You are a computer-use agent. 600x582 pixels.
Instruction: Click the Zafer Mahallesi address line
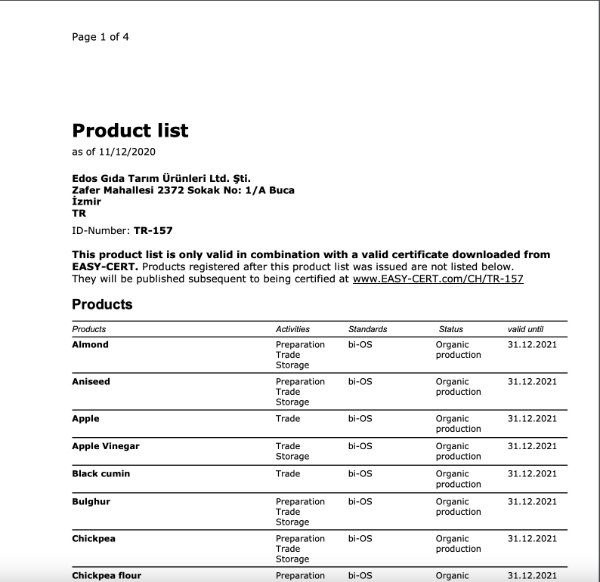click(x=183, y=190)
